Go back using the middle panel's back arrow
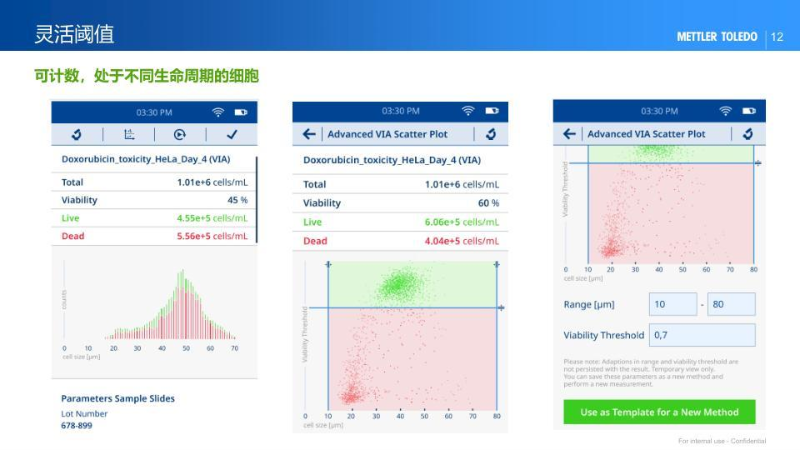Viewport: 800px width, 450px height. click(x=309, y=134)
